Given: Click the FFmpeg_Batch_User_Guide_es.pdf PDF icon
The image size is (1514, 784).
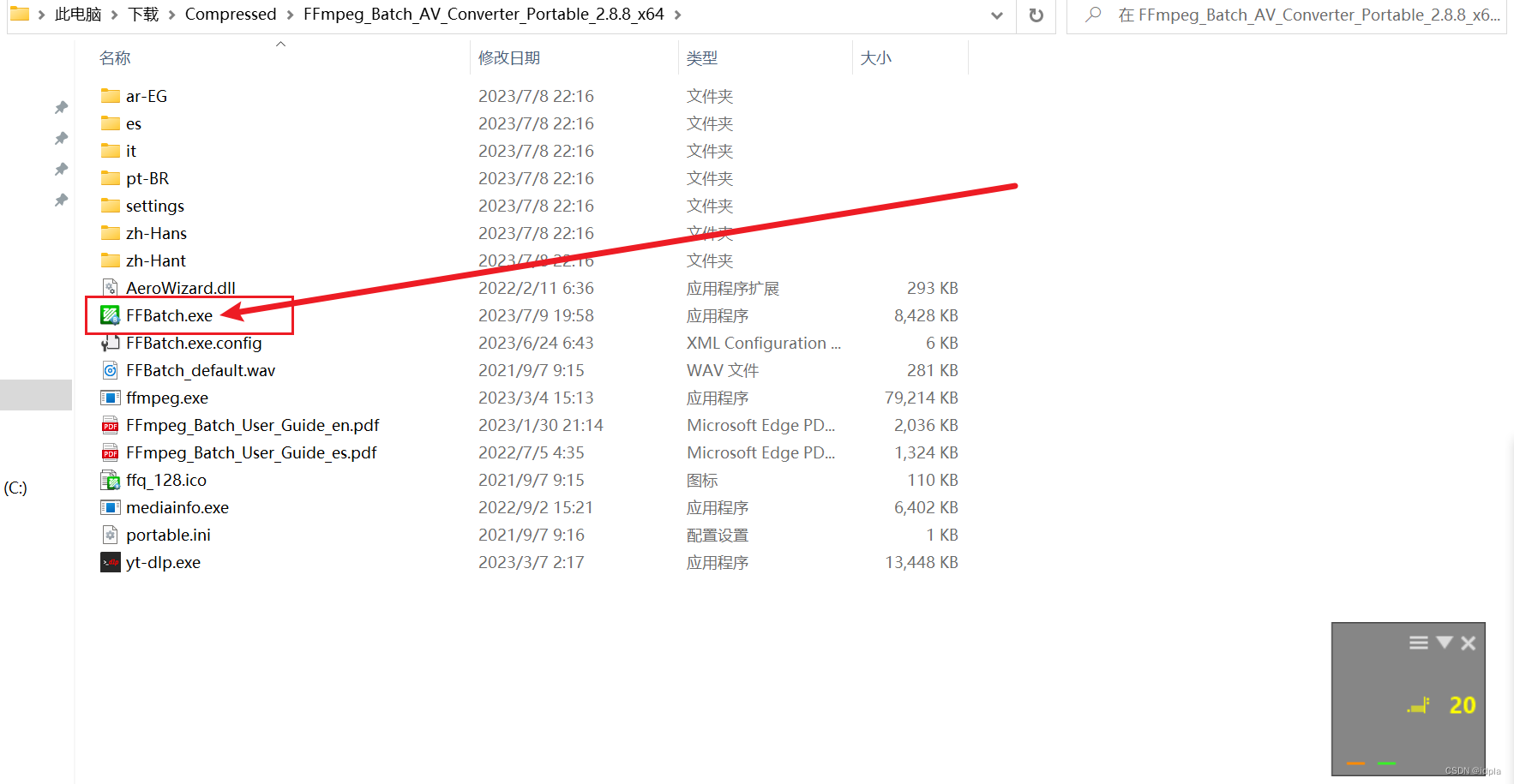Looking at the screenshot, I should tap(110, 452).
